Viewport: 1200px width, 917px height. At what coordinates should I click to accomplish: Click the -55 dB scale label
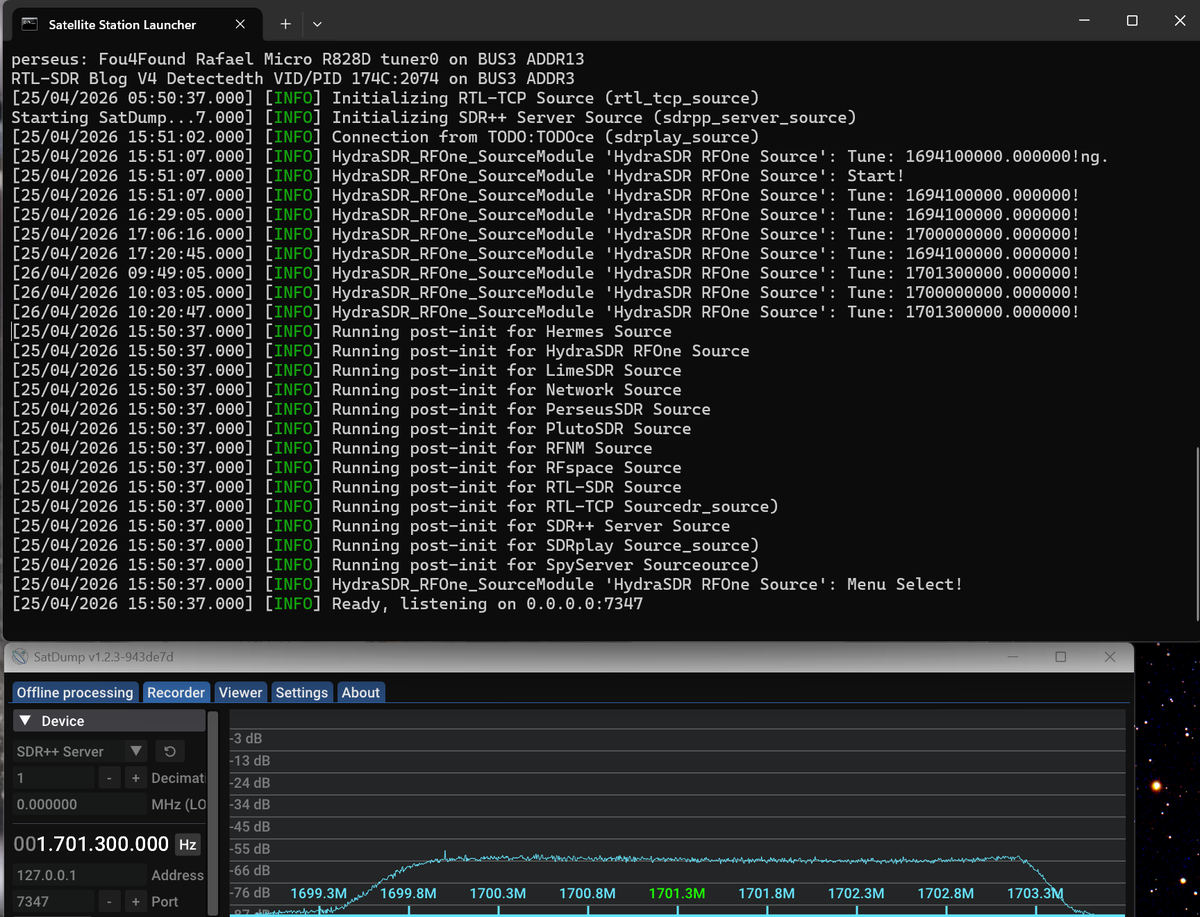coord(250,849)
